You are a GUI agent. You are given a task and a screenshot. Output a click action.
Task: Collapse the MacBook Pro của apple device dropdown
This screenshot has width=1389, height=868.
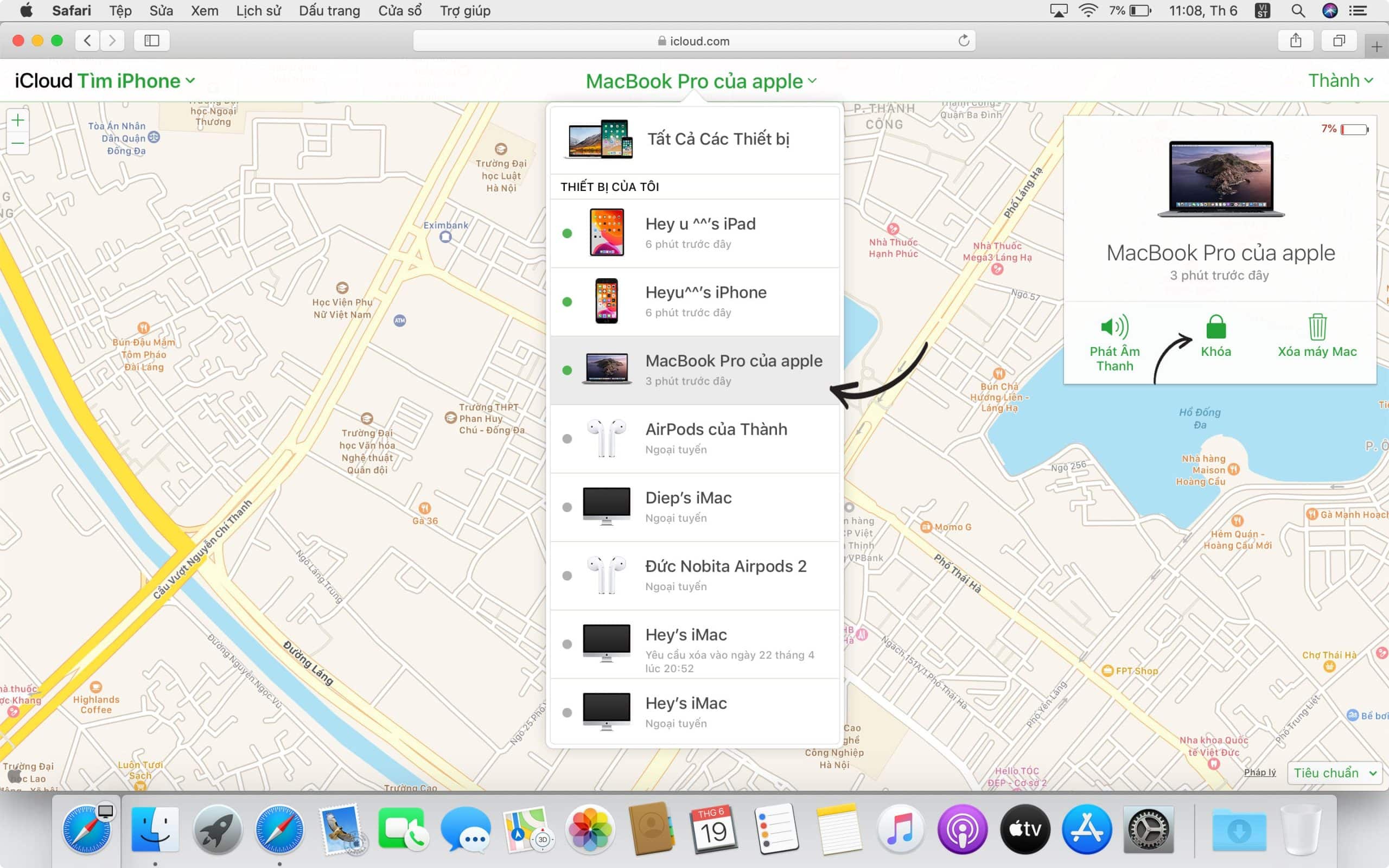tap(701, 81)
